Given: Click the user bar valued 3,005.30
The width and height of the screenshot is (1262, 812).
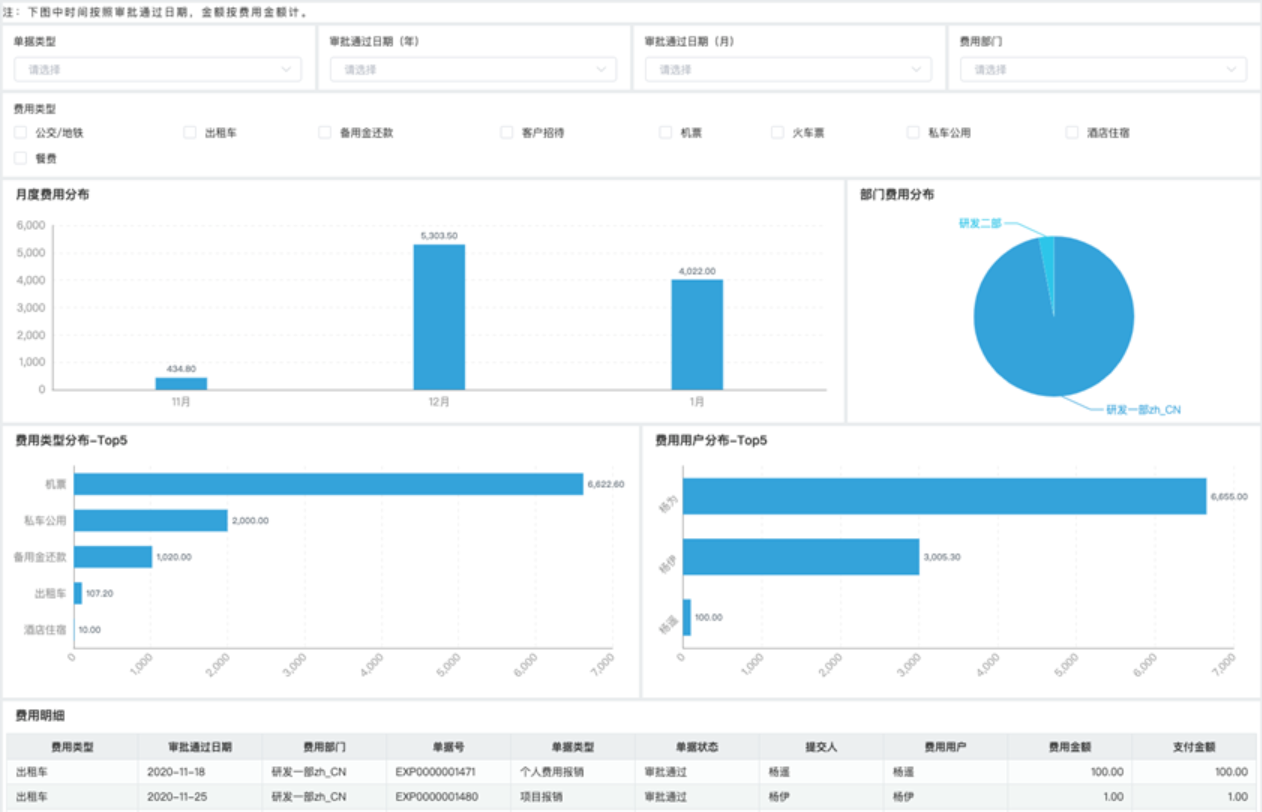Looking at the screenshot, I should pyautogui.click(x=801, y=557).
